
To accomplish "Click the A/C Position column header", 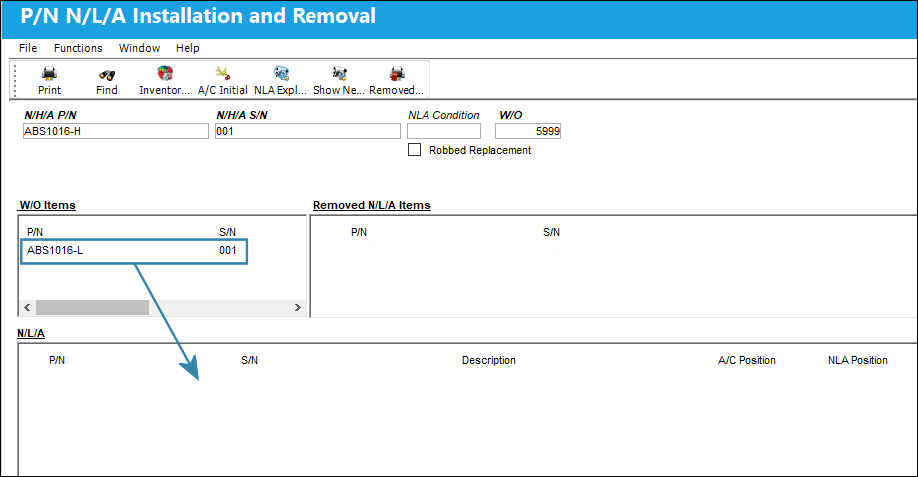I will tap(746, 361).
